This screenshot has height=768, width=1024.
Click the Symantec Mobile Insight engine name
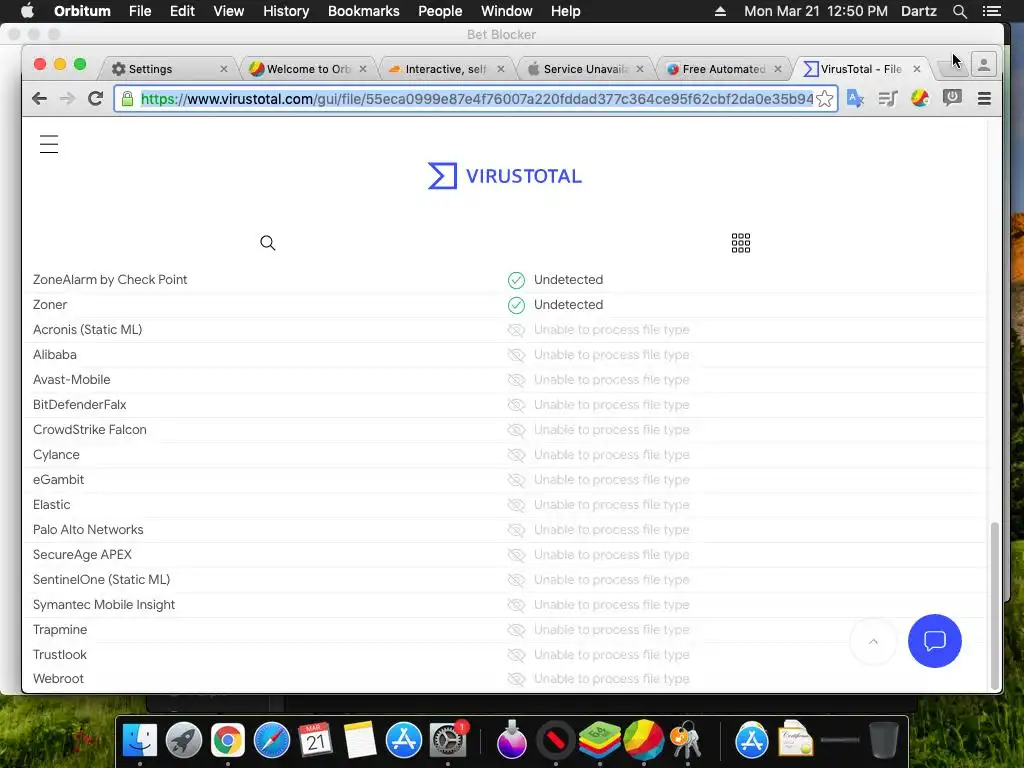pyautogui.click(x=104, y=605)
